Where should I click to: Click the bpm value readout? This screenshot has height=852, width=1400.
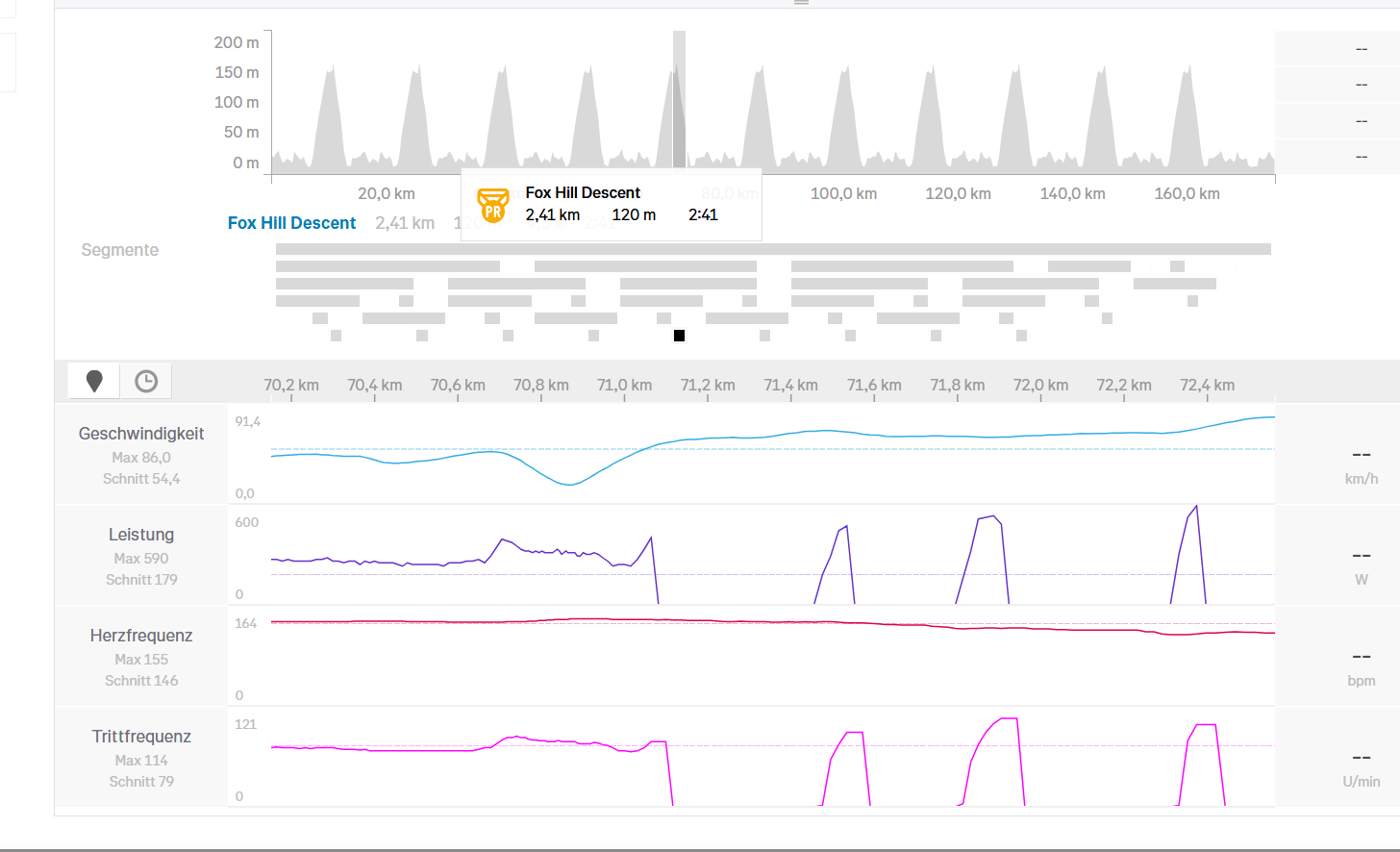1361,666
